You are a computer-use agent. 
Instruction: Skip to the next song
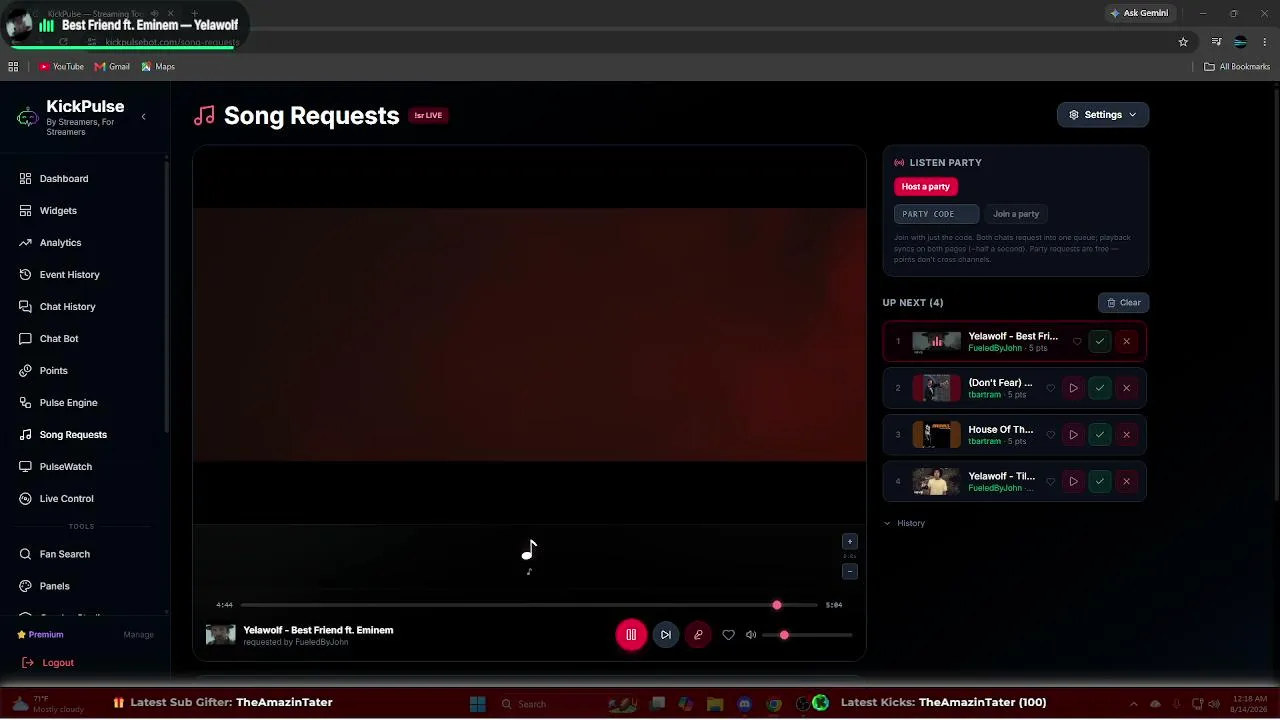(x=666, y=635)
